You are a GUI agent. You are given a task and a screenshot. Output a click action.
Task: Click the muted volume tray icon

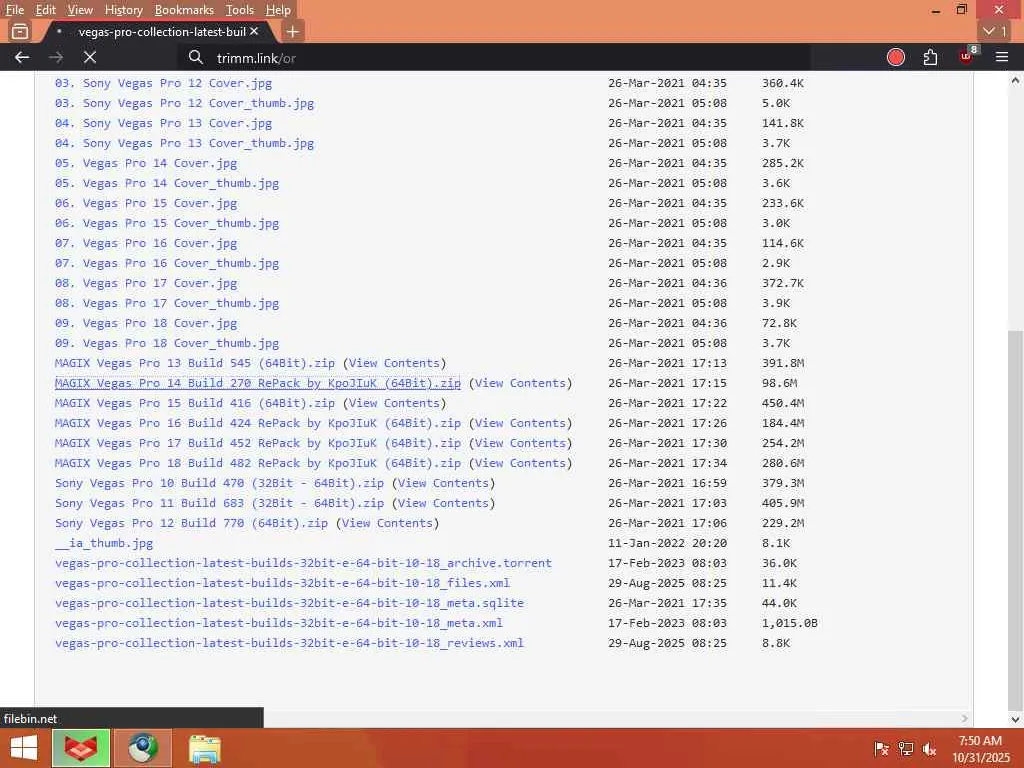(929, 749)
